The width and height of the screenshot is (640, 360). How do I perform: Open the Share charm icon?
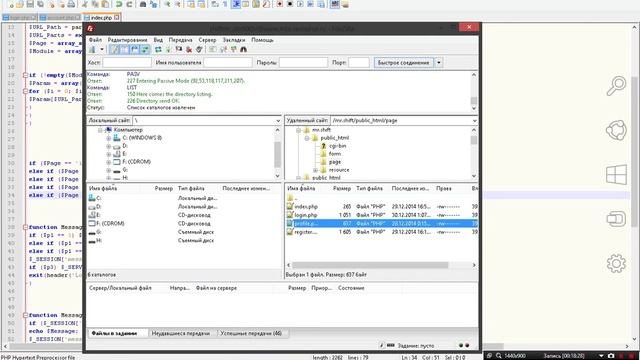coord(616,130)
